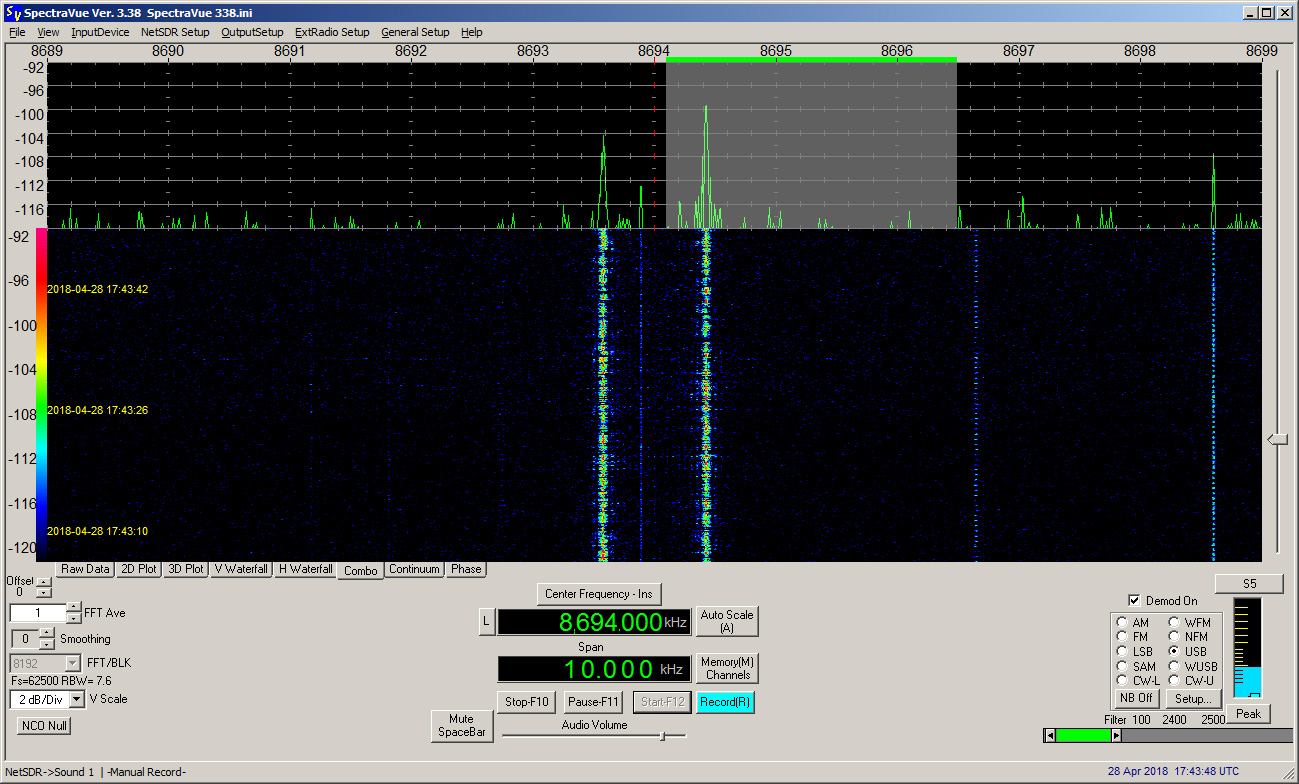Switch to the Continuum tab
Image resolution: width=1299 pixels, height=784 pixels.
pyautogui.click(x=414, y=569)
